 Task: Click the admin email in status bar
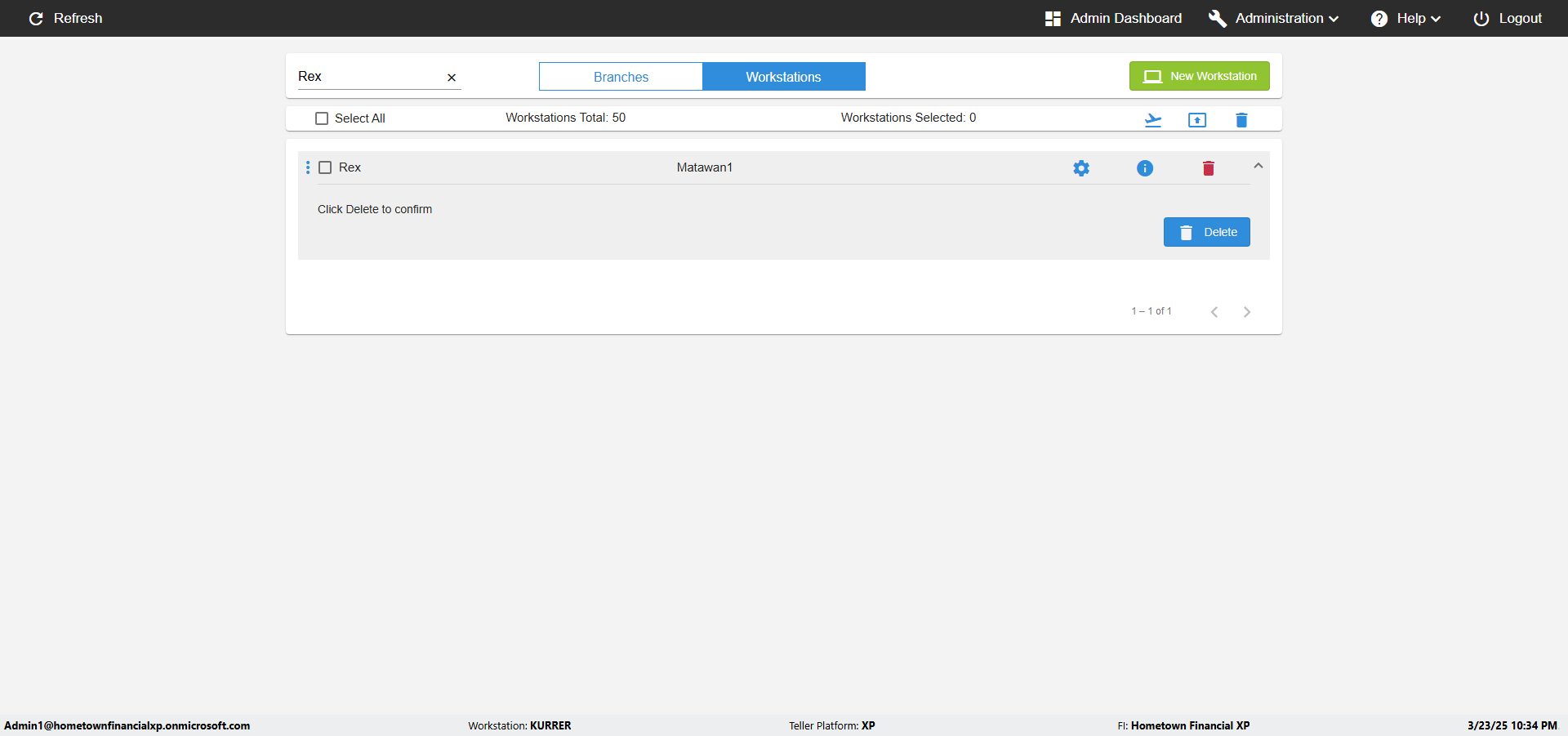pos(127,725)
